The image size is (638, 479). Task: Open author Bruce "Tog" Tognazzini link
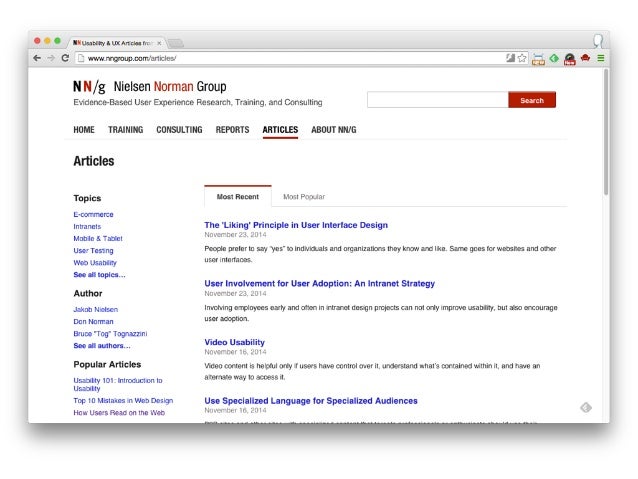pos(110,333)
